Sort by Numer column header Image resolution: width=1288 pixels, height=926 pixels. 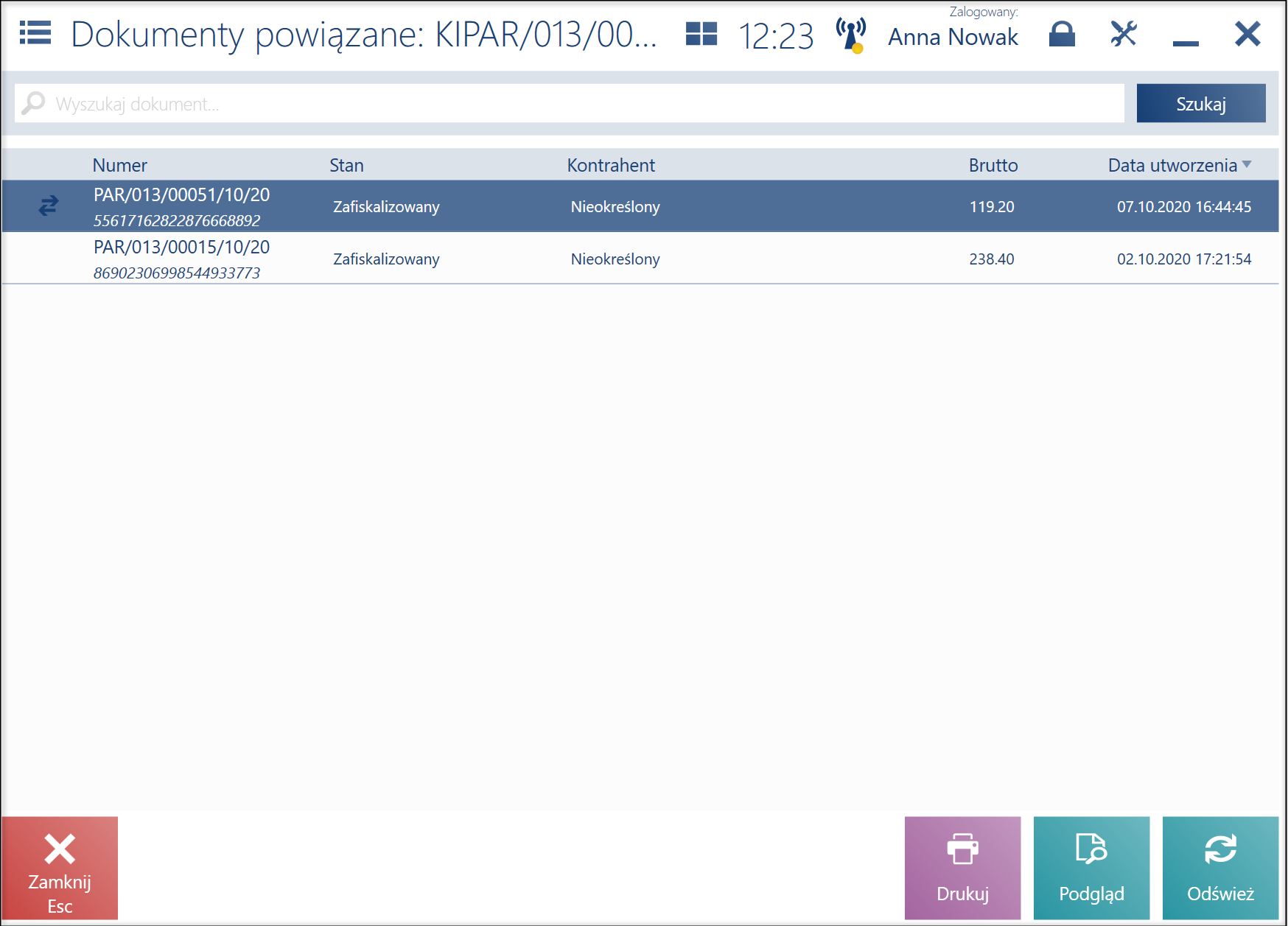[x=120, y=165]
